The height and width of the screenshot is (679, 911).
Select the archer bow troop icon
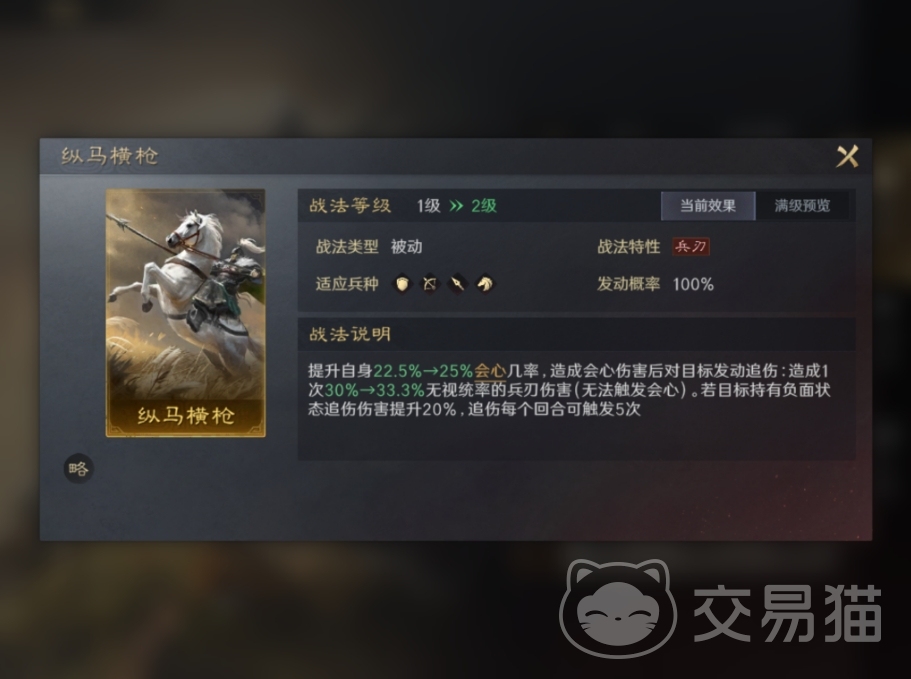point(429,284)
